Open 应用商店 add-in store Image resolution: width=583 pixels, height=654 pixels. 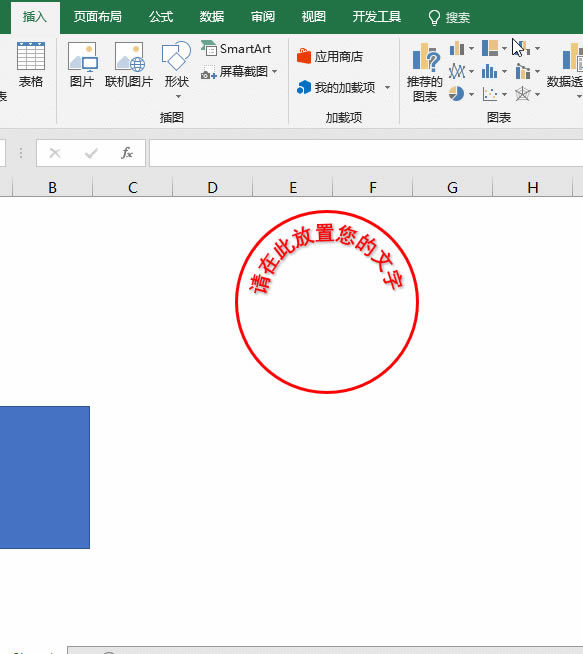click(x=330, y=56)
